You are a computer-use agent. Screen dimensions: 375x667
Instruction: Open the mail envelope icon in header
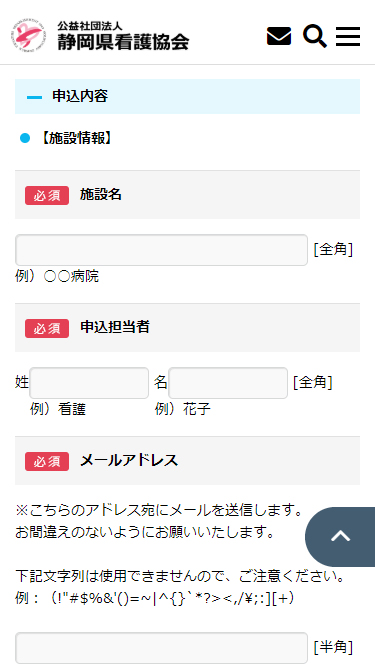(279, 36)
